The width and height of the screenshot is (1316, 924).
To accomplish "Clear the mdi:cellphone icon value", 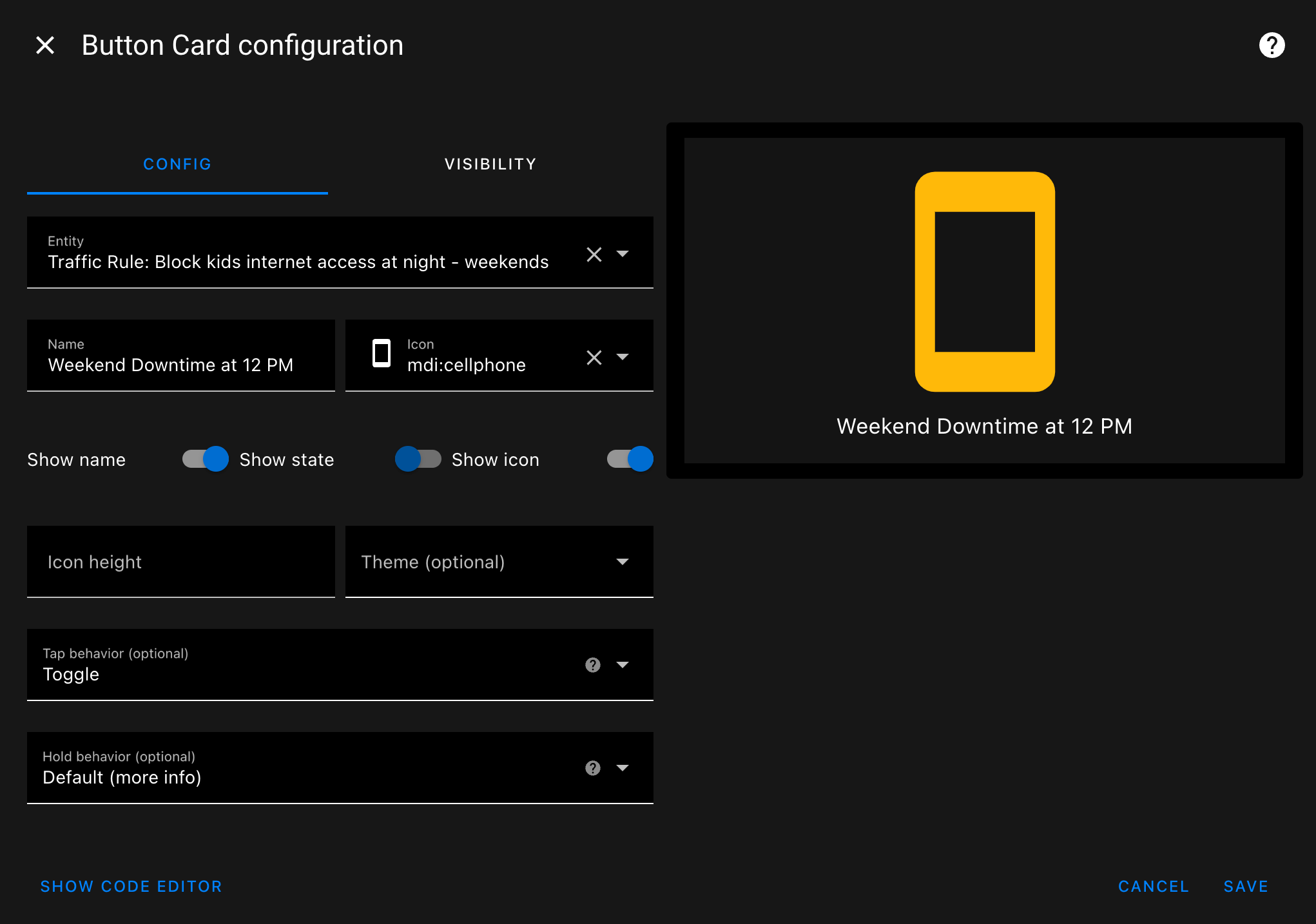I will pos(594,357).
